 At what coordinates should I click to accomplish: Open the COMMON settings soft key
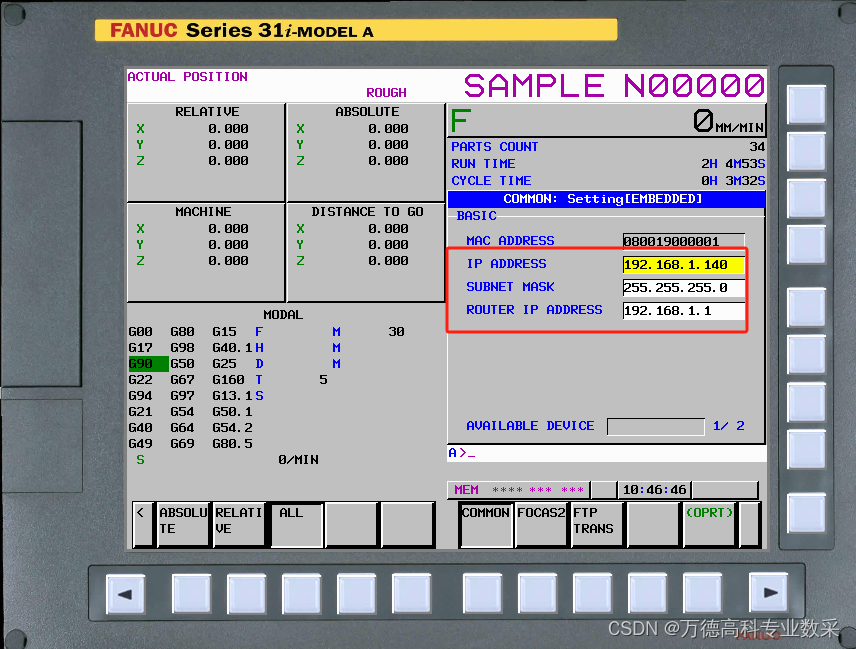[486, 524]
